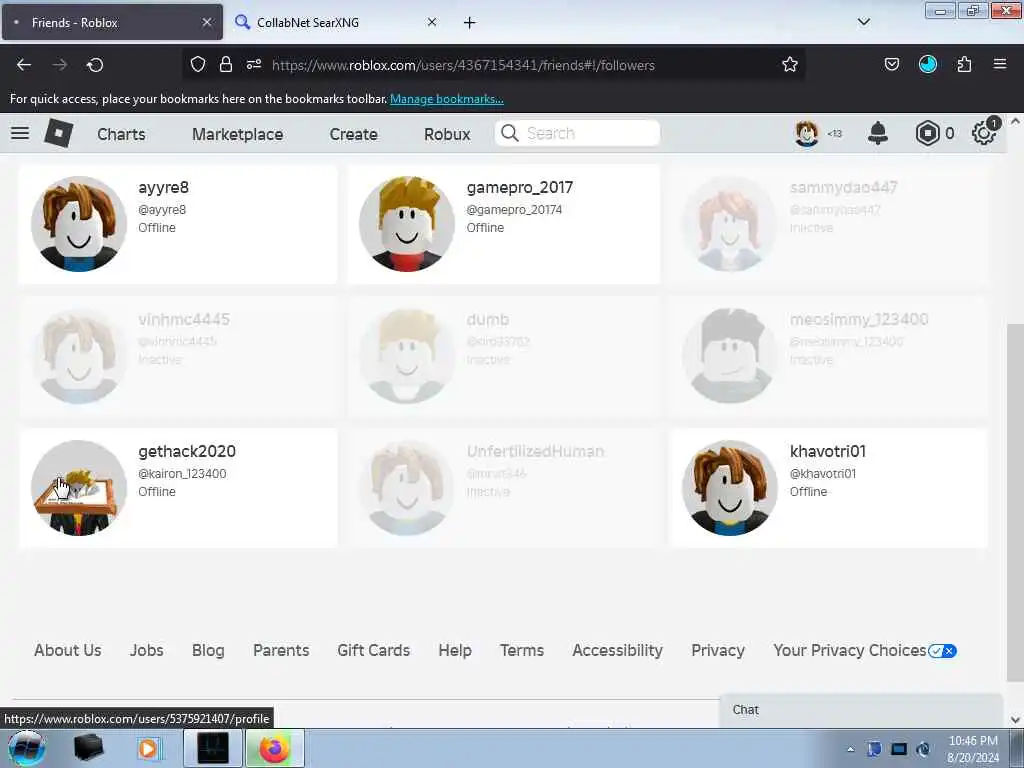Open the Create menu item
This screenshot has height=768, width=1024.
click(353, 134)
